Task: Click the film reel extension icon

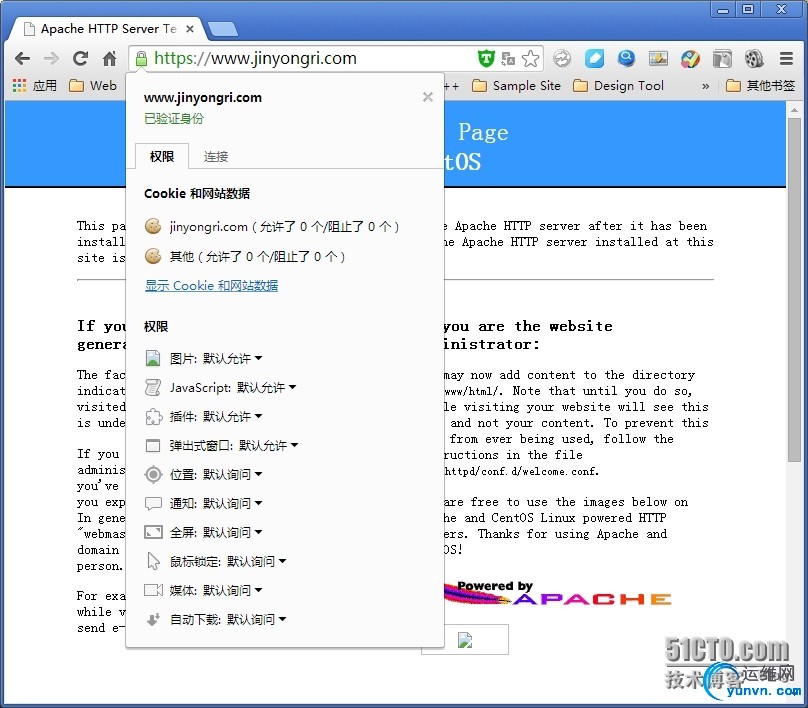Action: click(754, 59)
